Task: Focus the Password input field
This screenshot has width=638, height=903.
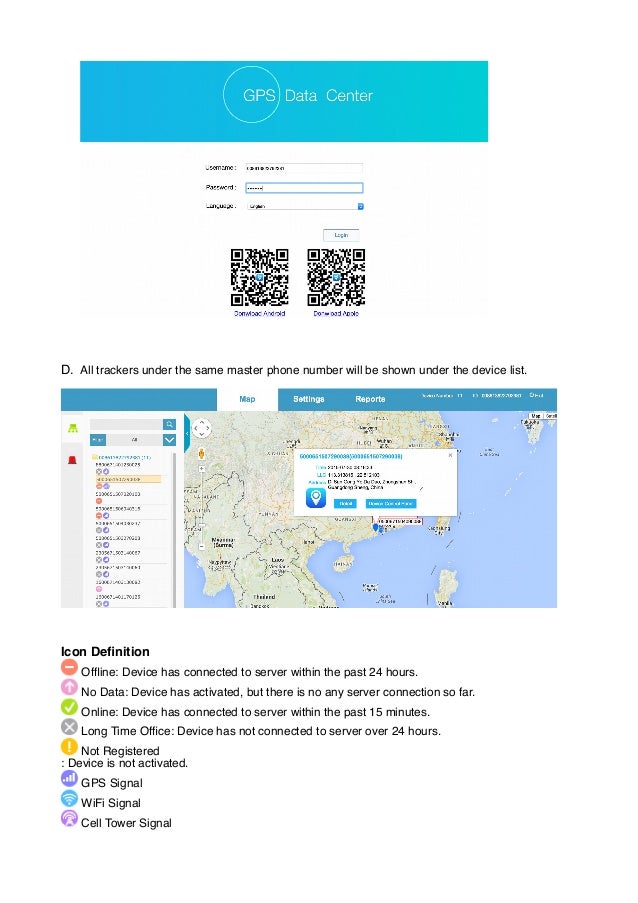Action: point(304,188)
